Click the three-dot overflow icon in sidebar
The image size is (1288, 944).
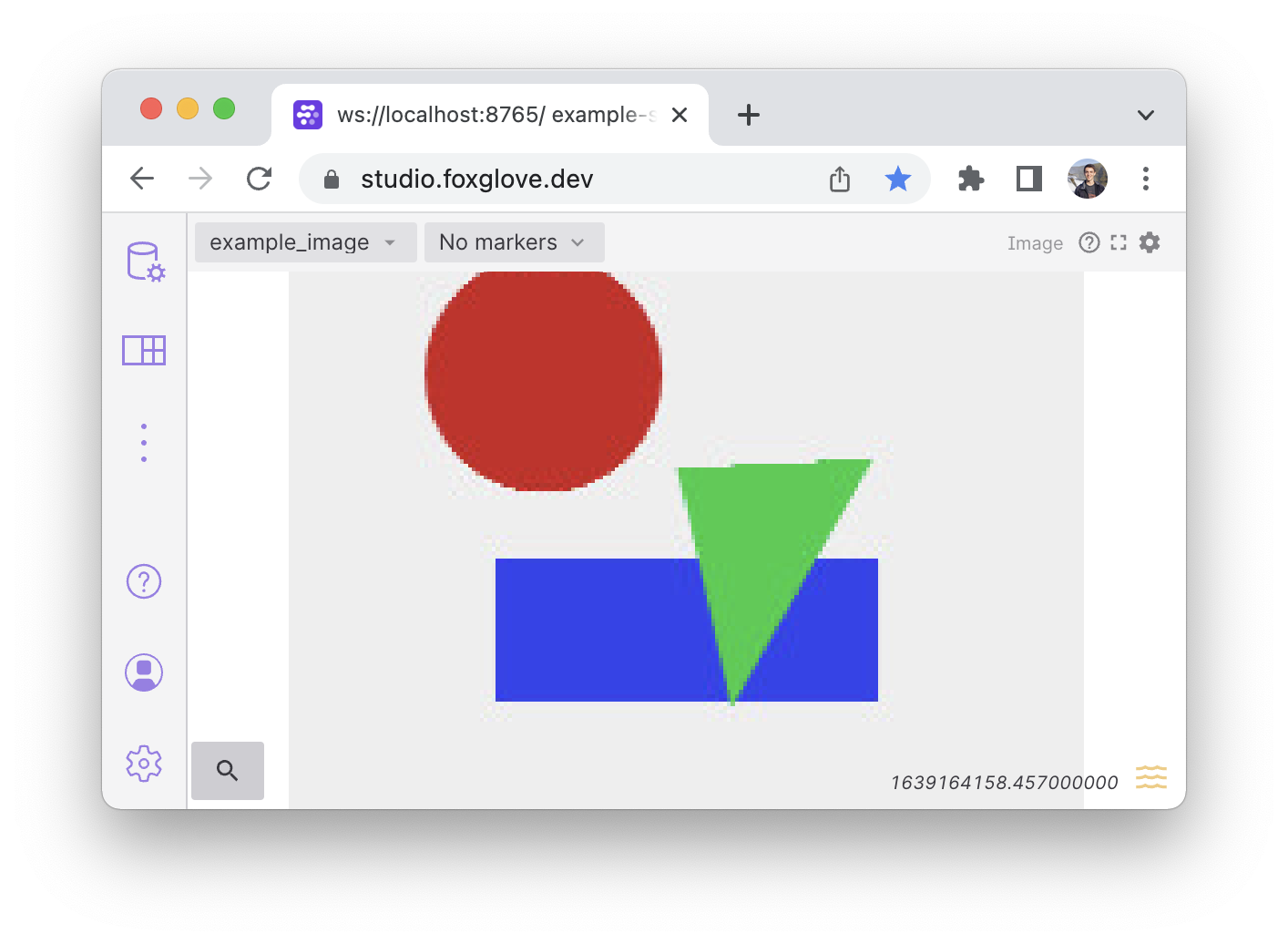click(x=143, y=443)
